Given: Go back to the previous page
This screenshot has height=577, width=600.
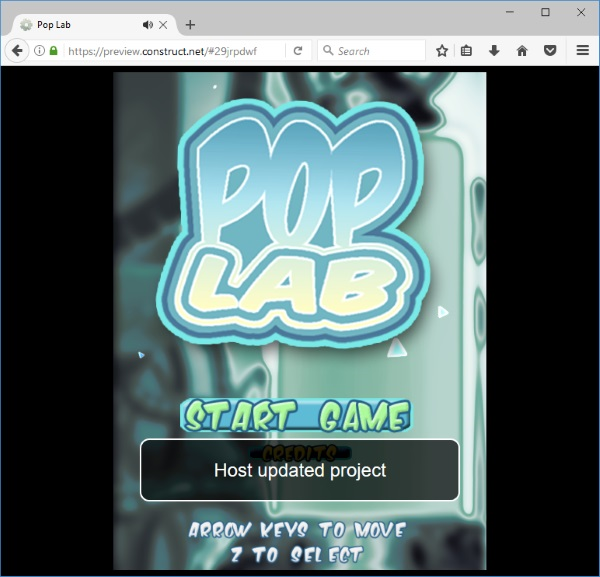Looking at the screenshot, I should point(17,51).
